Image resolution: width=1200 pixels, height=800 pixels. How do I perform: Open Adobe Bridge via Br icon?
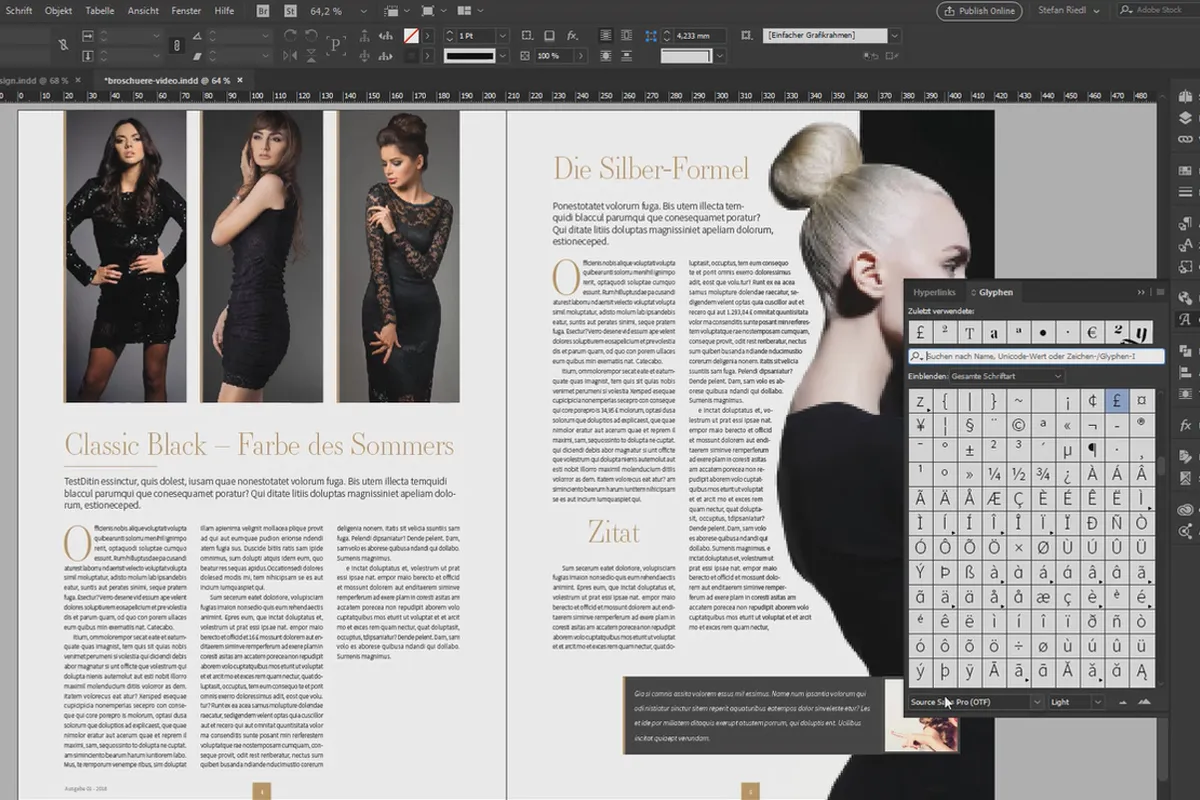tap(263, 11)
